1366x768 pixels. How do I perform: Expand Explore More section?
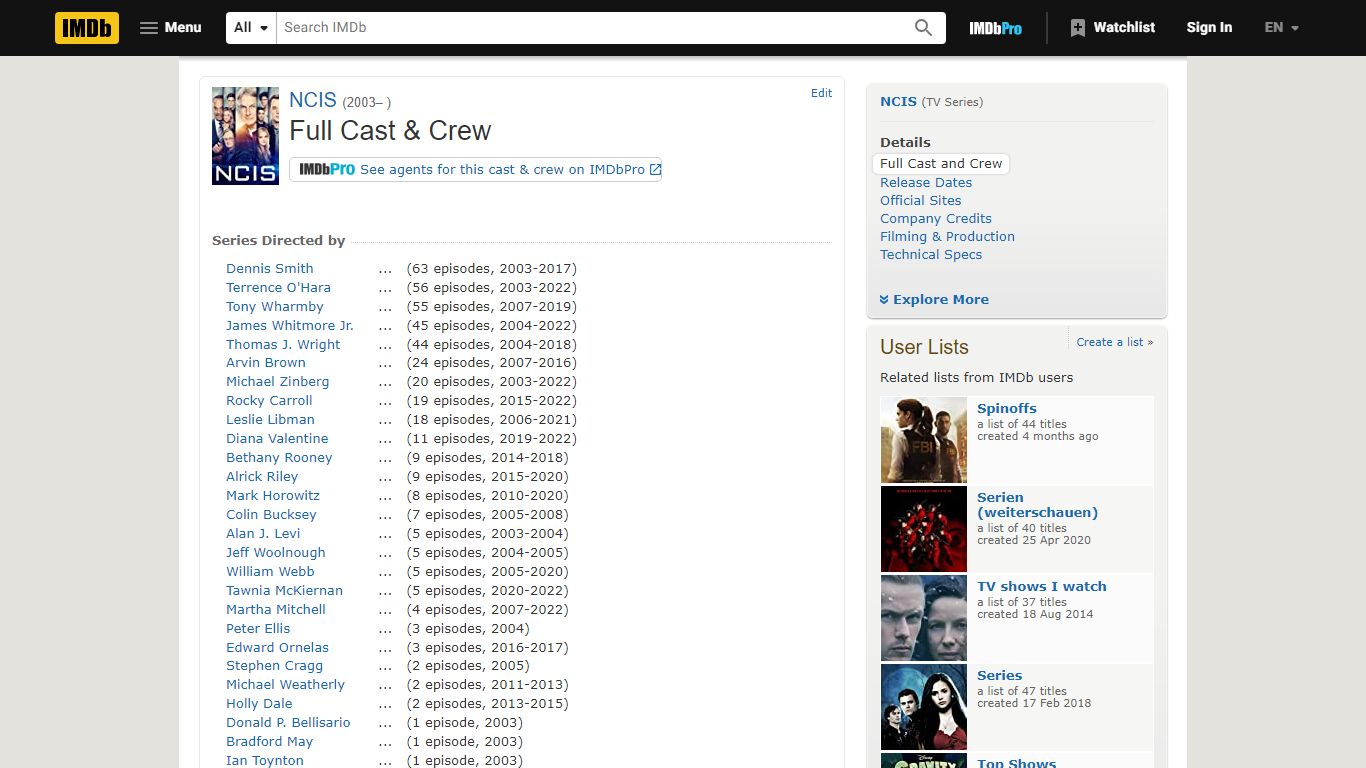(x=934, y=299)
